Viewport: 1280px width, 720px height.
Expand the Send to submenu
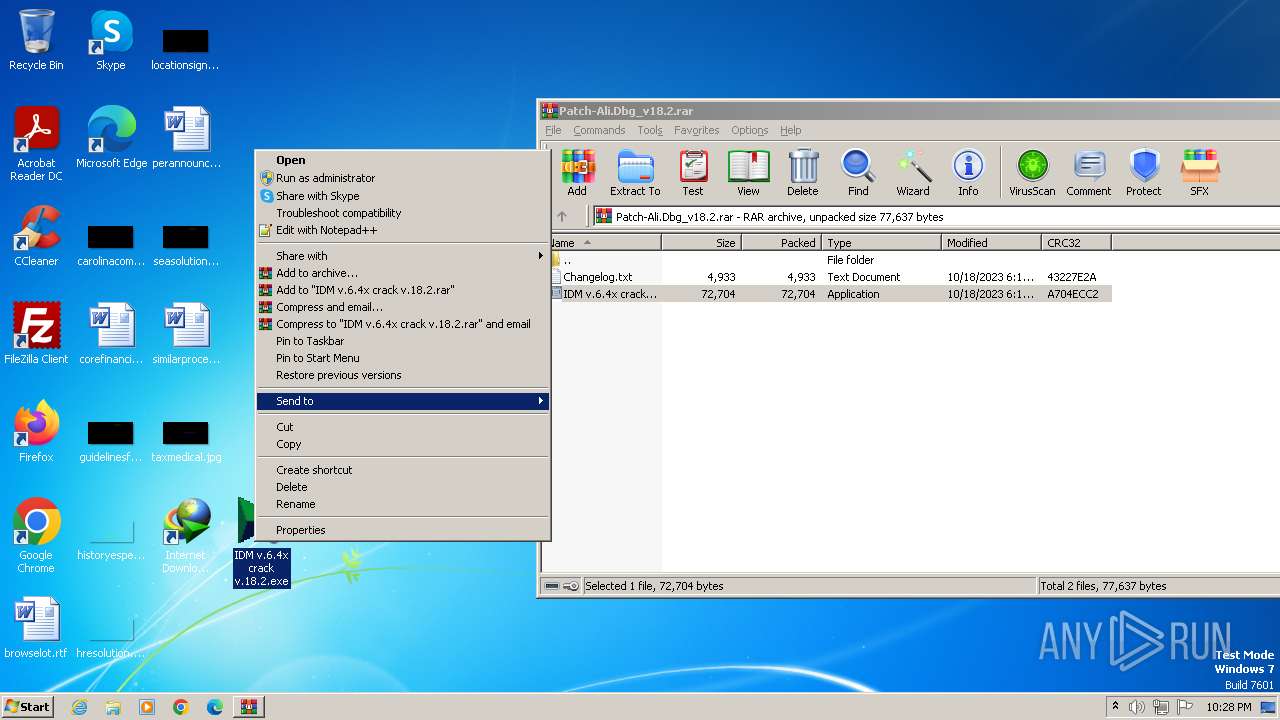click(403, 401)
